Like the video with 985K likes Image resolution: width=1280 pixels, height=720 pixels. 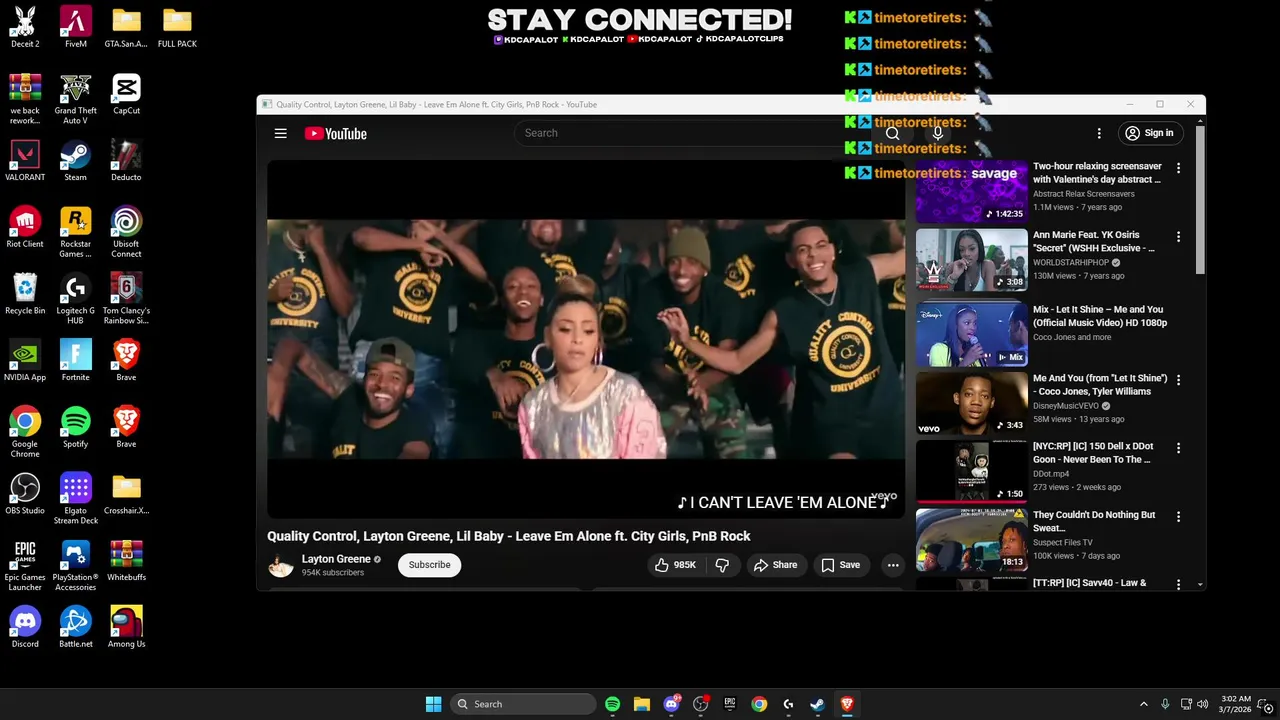[x=675, y=565]
